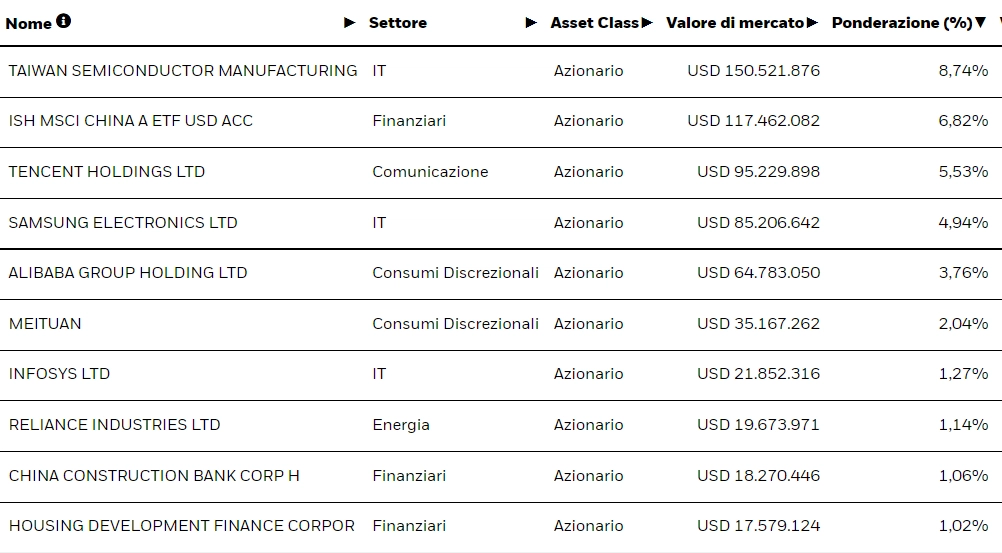Click the Ponderazione (%) header label

(901, 22)
